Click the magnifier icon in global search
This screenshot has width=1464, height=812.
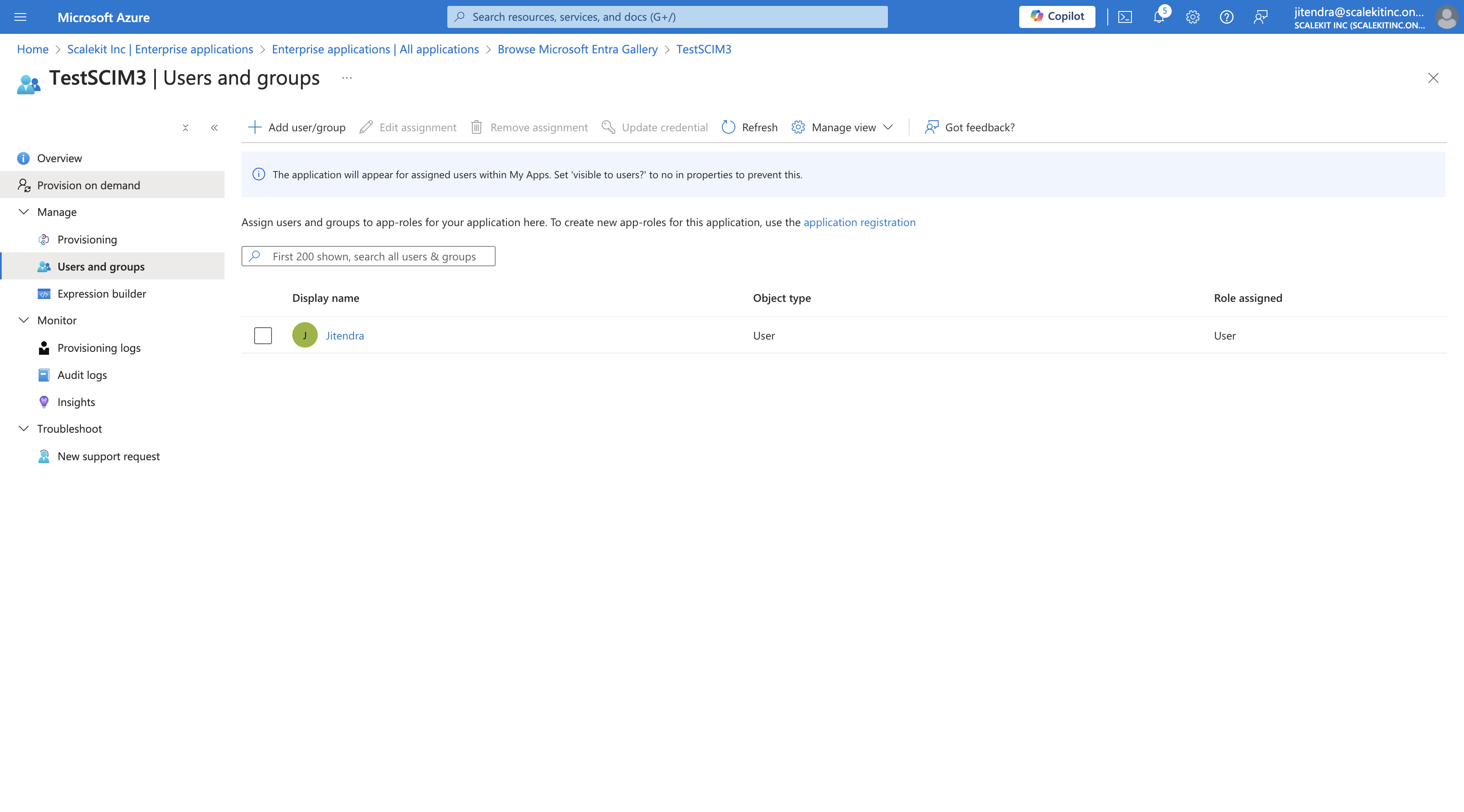(x=460, y=17)
